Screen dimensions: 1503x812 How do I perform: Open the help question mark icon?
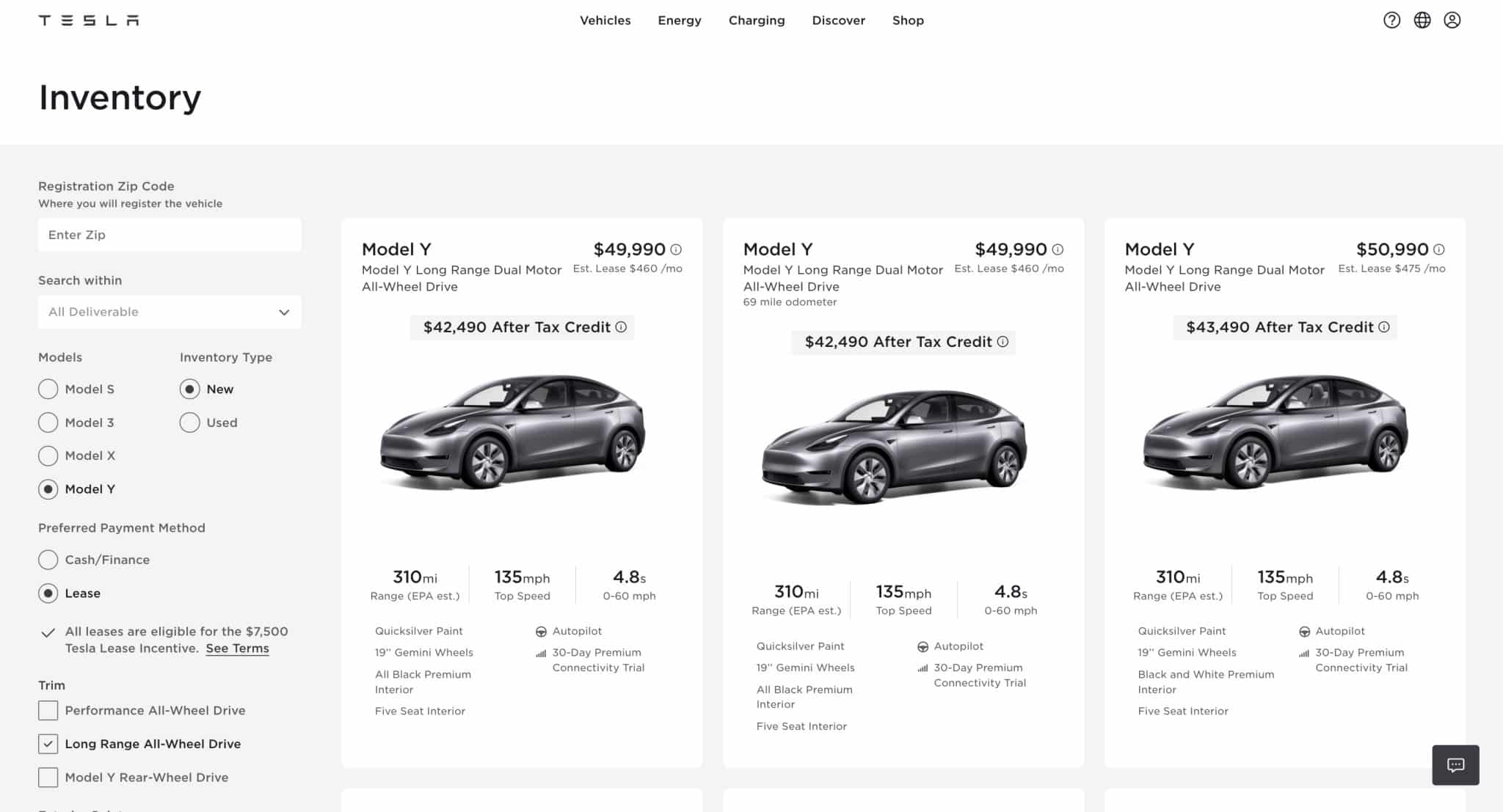1391,20
